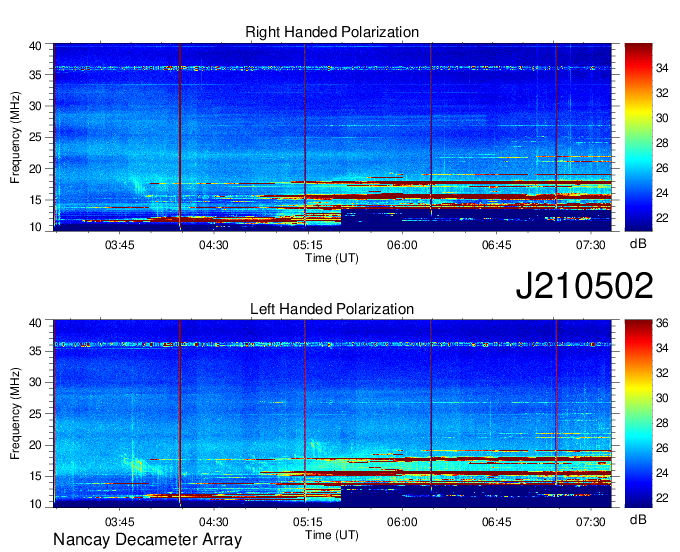Click the 25 MHz tick on Right Handed plot
Screen dimensions: 680x552
click(x=35, y=137)
